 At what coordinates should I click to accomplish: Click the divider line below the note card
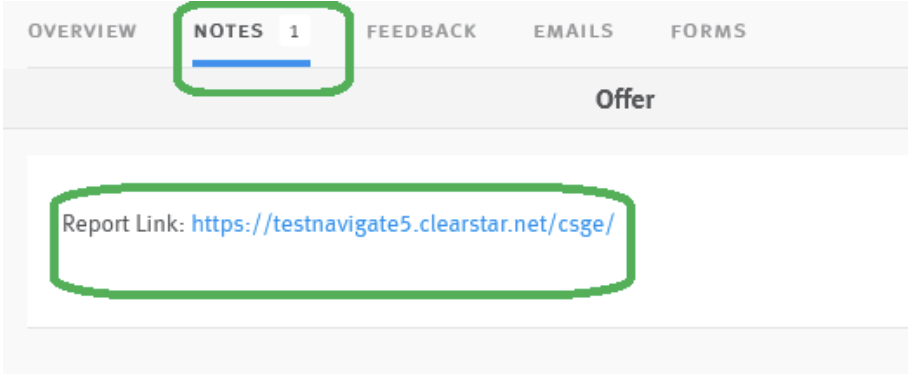[x=467, y=327]
